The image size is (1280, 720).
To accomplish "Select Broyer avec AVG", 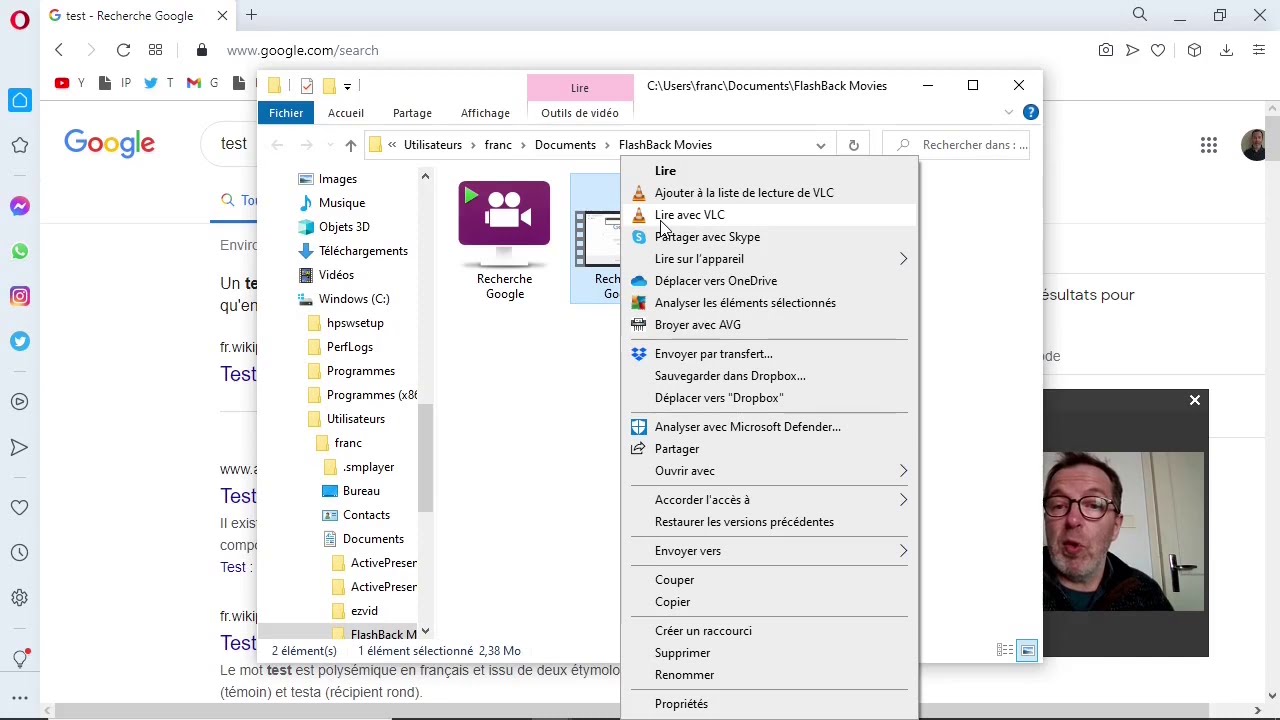I will tap(768, 325).
